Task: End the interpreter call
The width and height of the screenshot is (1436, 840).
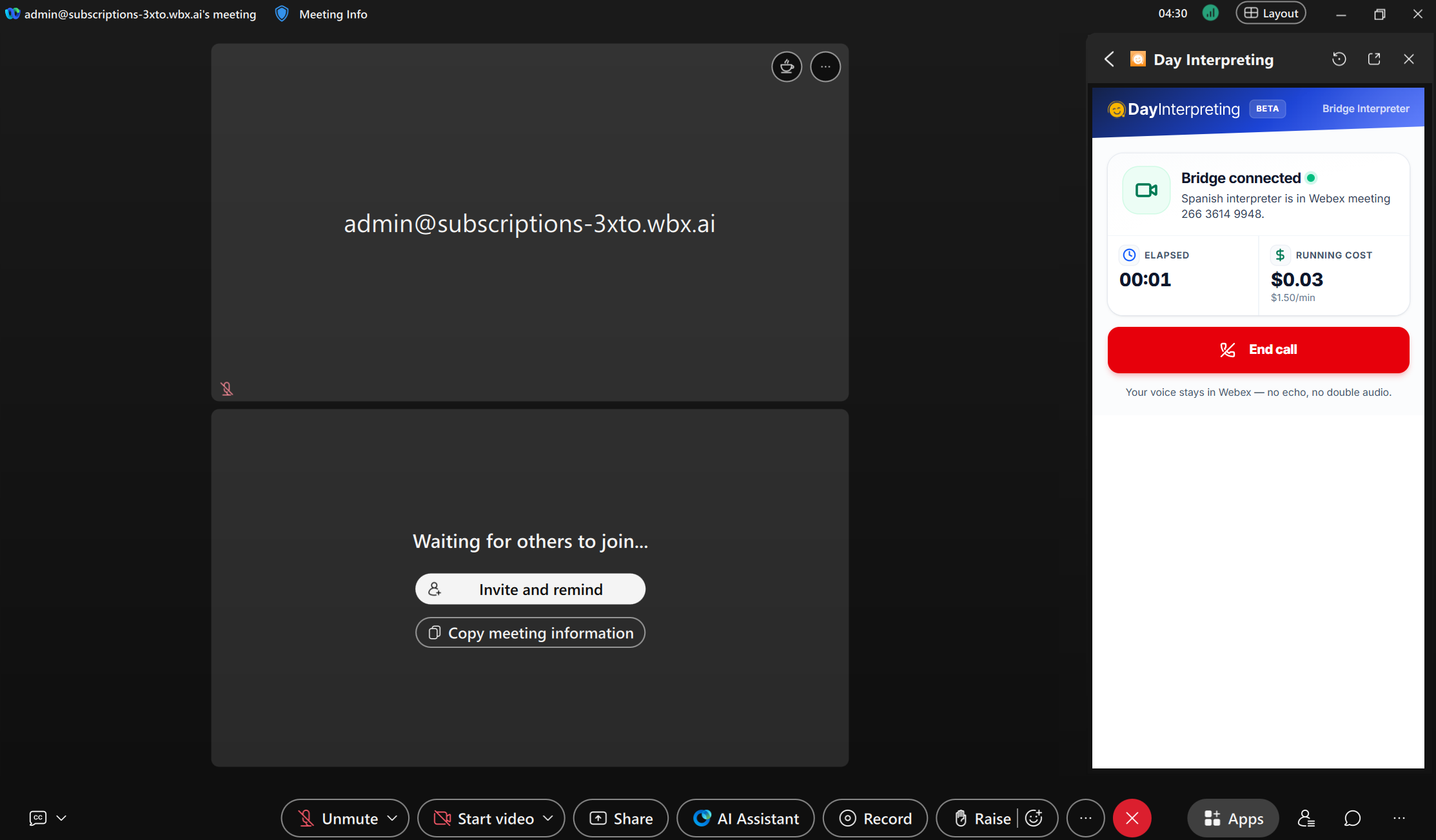Action: [x=1258, y=349]
